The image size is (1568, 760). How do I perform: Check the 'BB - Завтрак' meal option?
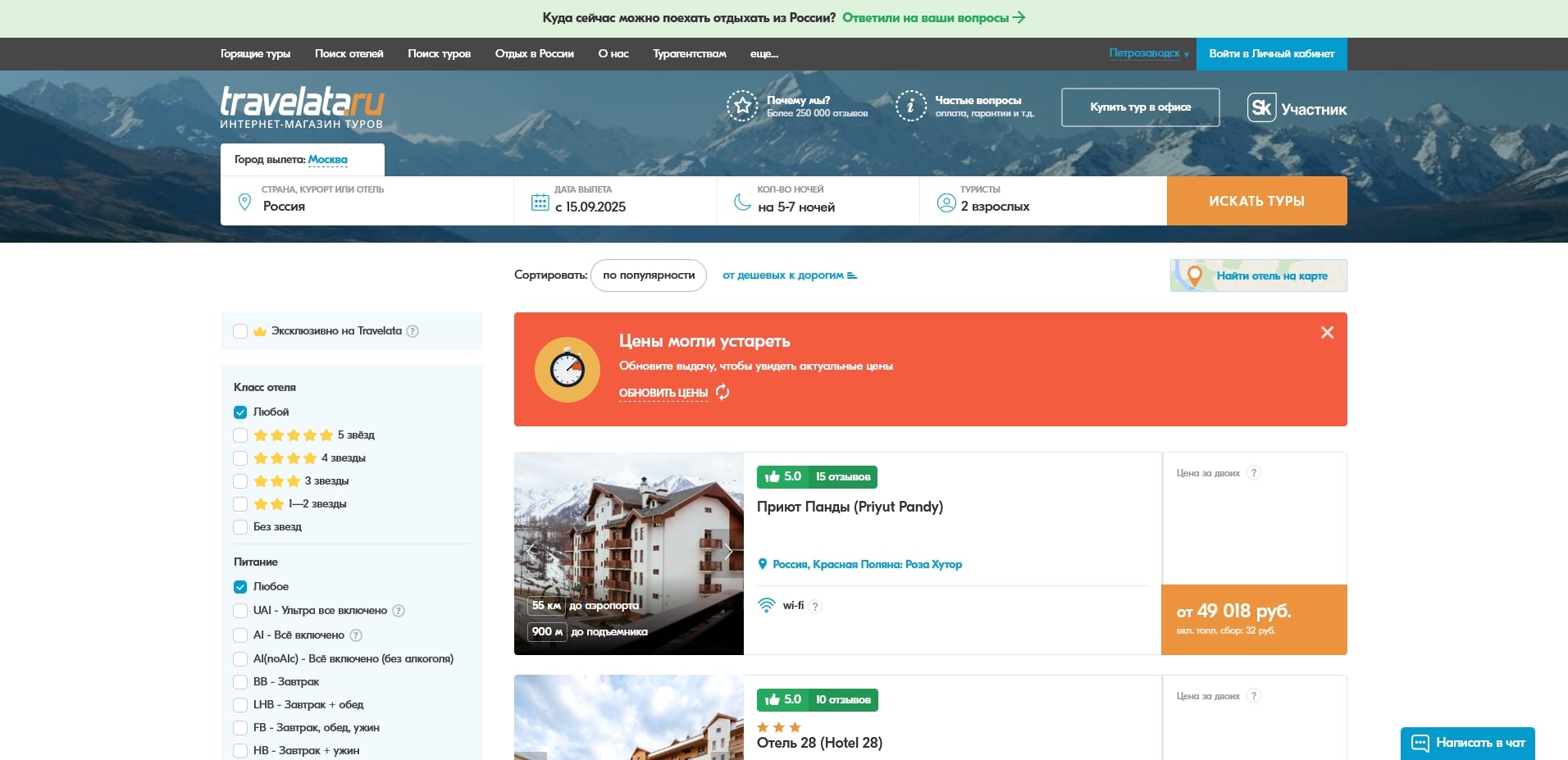coord(240,682)
